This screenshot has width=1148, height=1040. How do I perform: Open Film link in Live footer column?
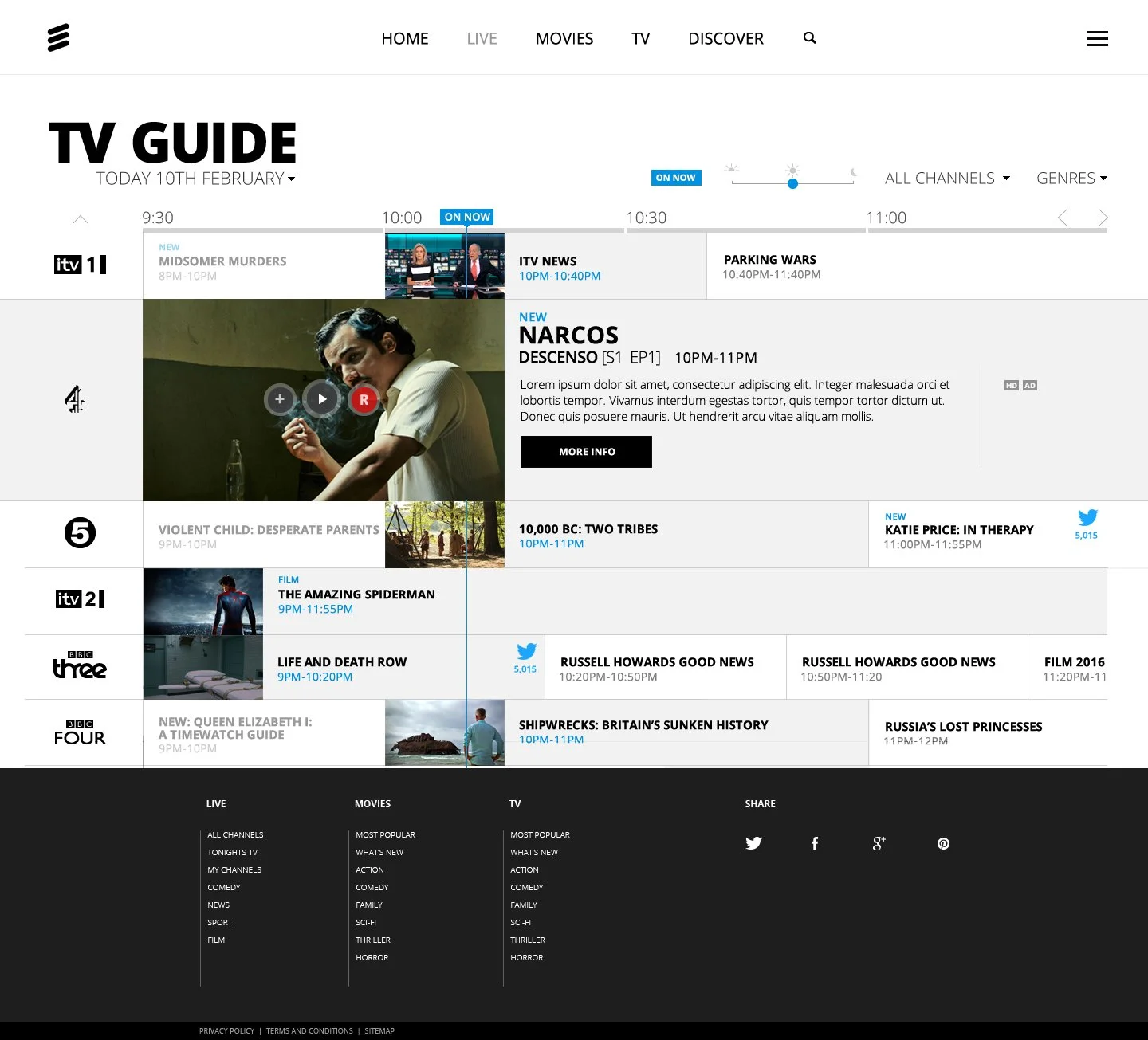216,940
